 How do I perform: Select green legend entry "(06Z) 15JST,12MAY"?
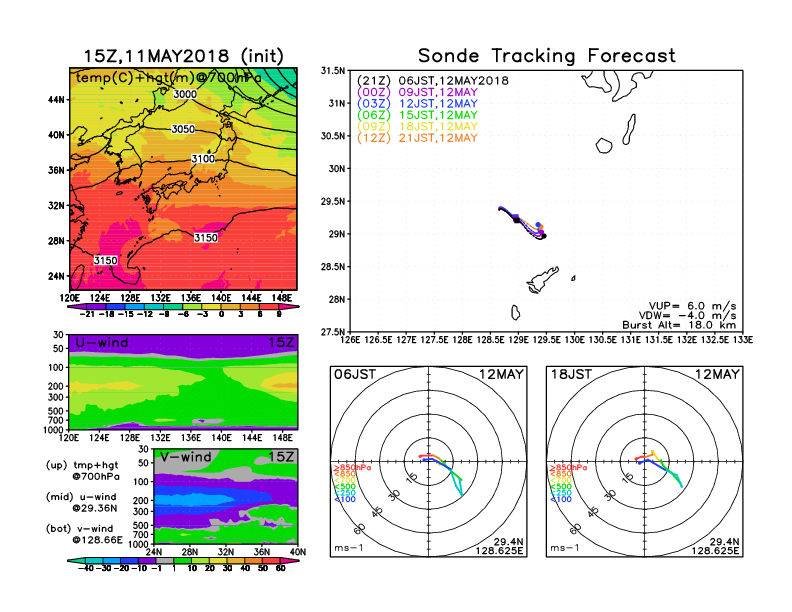click(x=417, y=116)
